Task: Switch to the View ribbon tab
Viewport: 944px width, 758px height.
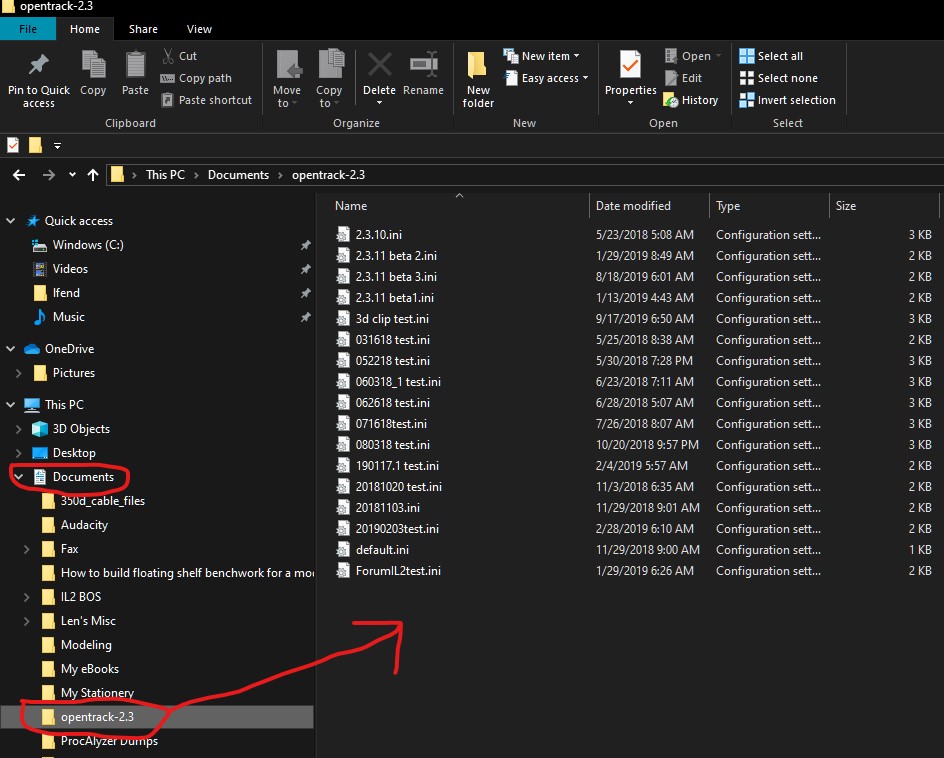Action: 199,29
